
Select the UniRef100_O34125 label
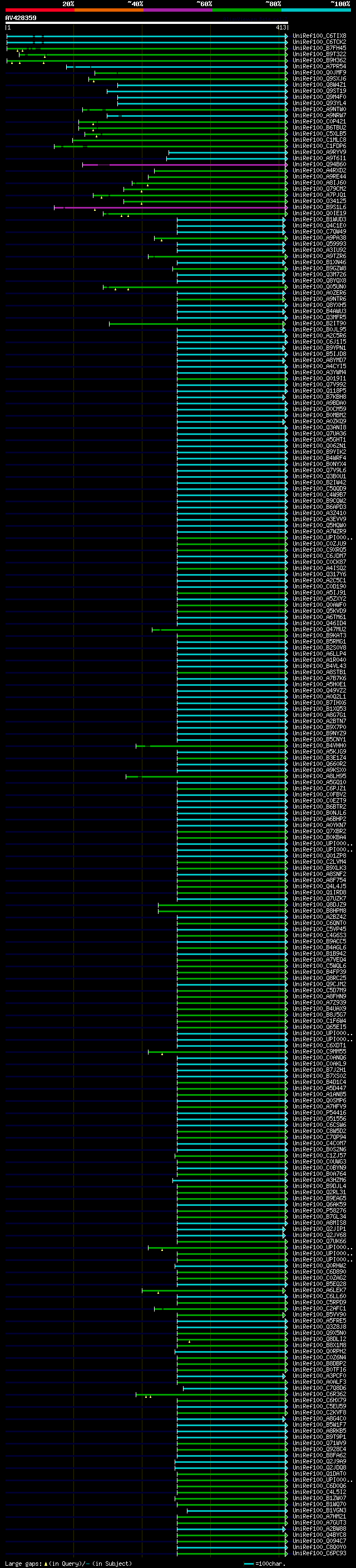pos(319,201)
